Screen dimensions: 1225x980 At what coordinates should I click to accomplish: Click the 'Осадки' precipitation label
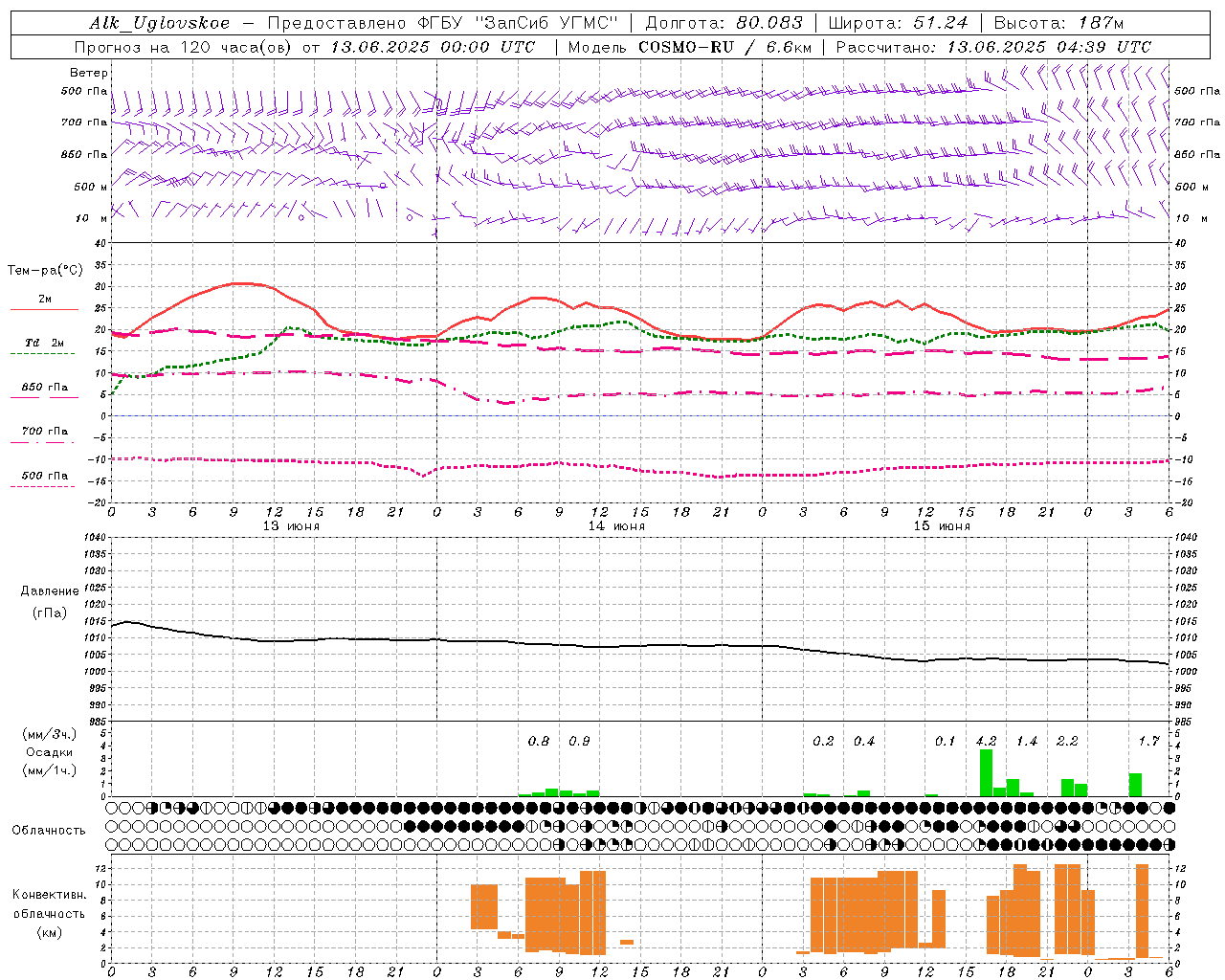pos(50,752)
